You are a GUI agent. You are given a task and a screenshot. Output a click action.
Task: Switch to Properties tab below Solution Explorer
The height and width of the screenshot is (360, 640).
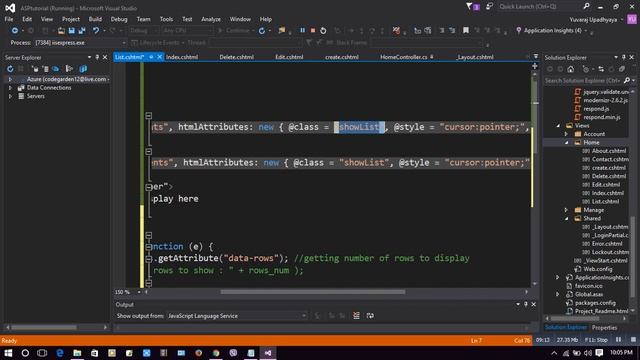604,327
